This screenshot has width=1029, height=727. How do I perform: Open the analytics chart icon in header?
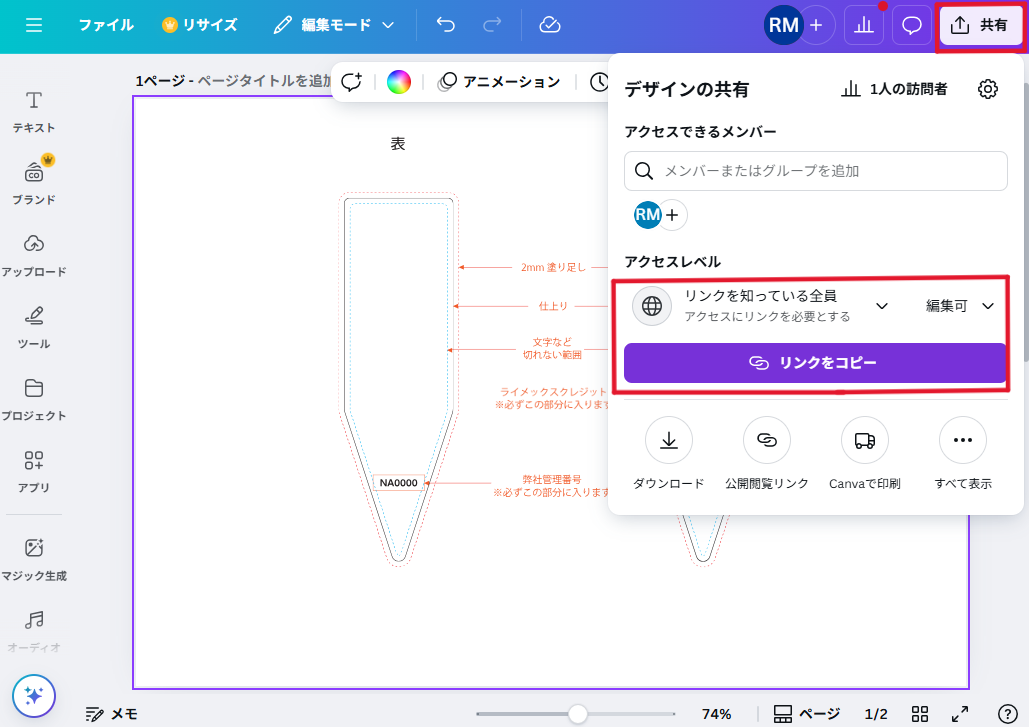click(x=864, y=26)
